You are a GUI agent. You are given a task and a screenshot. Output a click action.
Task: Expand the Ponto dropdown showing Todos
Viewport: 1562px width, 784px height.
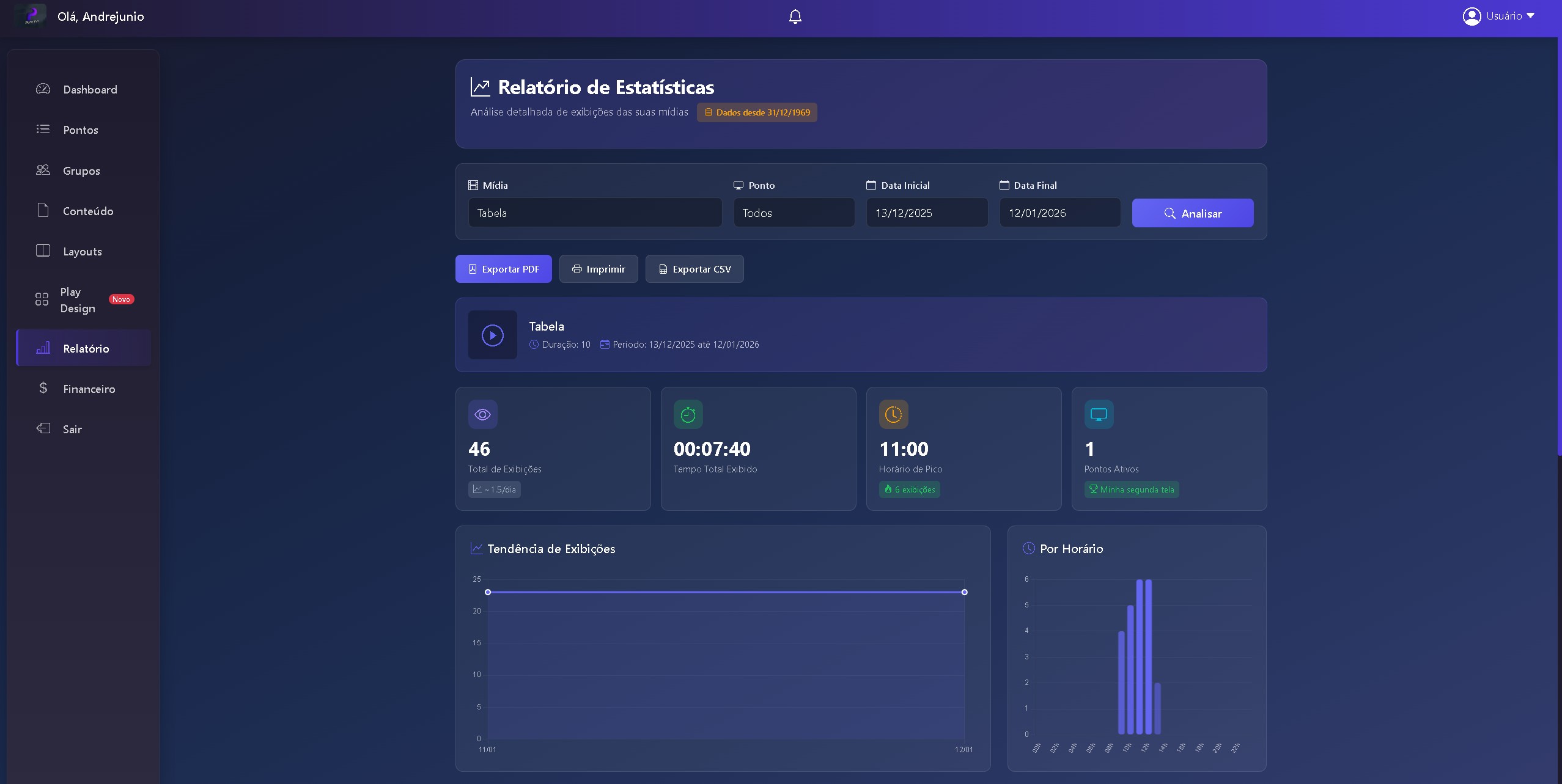pyautogui.click(x=794, y=213)
